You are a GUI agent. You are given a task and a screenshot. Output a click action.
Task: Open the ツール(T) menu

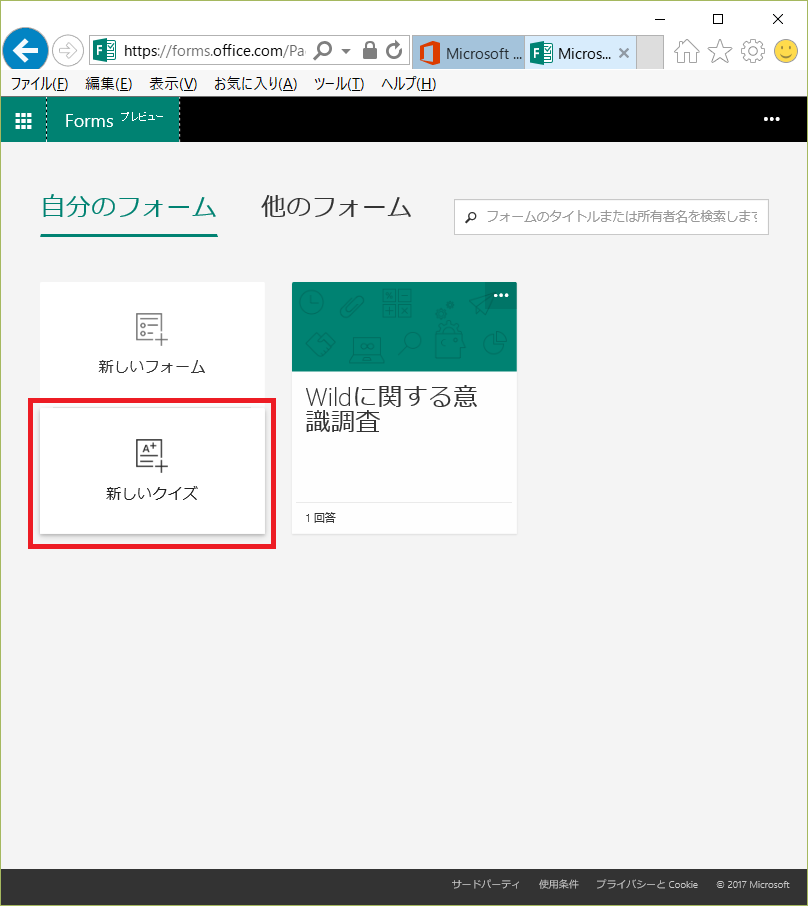pos(339,84)
